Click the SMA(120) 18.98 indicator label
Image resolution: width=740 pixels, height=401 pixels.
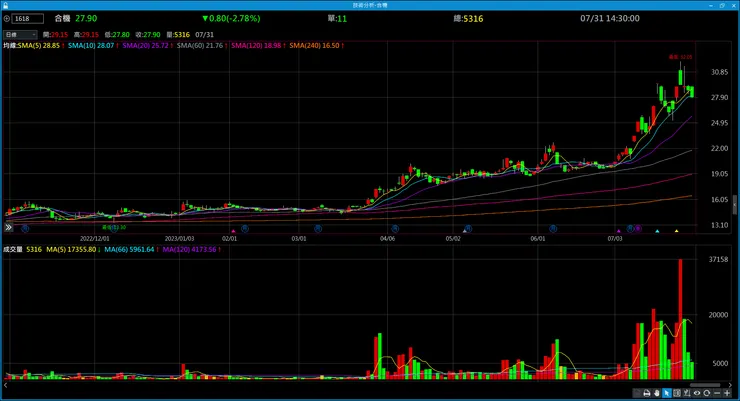click(256, 46)
